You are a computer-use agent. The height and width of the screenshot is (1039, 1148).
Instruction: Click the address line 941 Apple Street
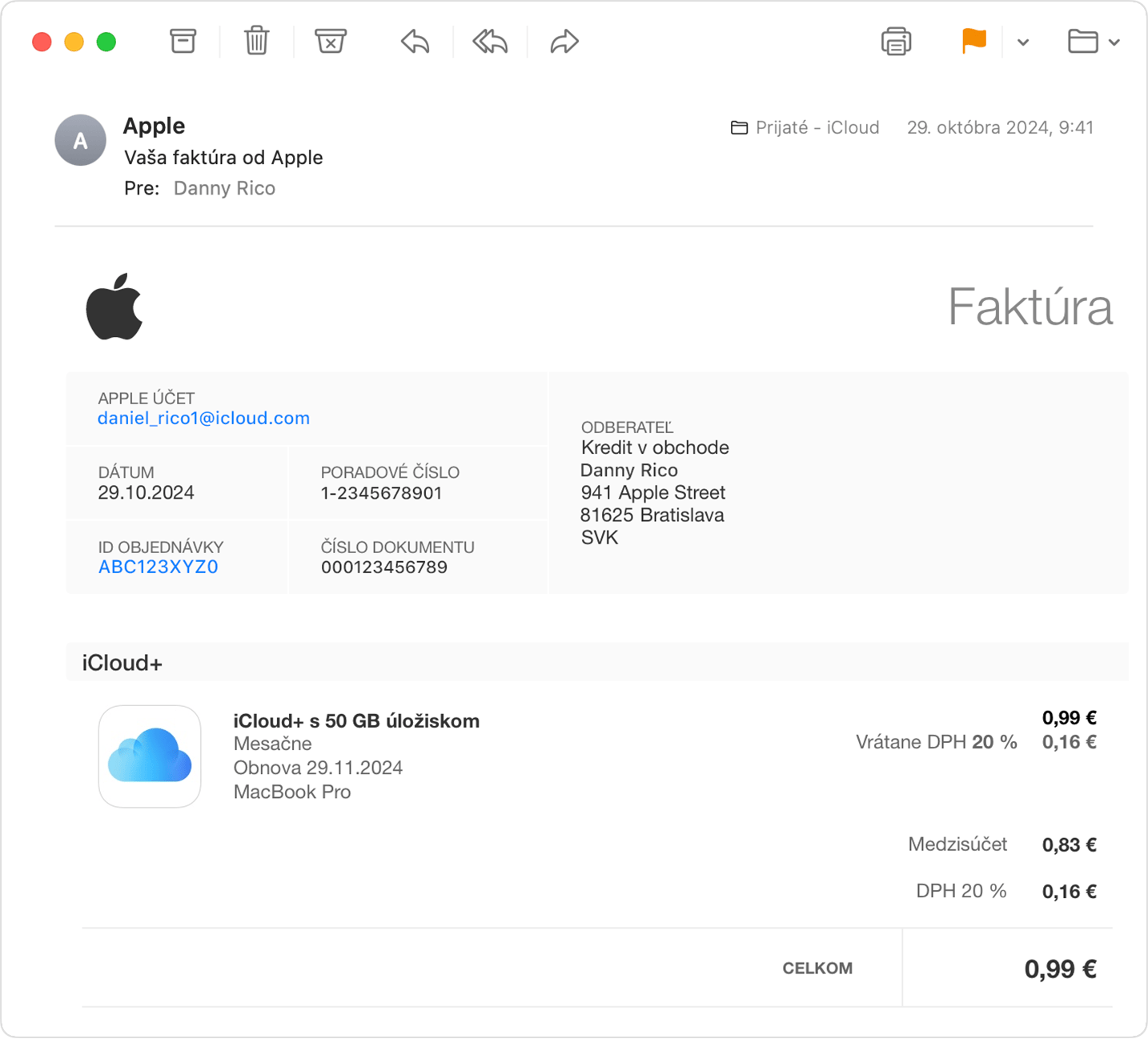coord(653,492)
